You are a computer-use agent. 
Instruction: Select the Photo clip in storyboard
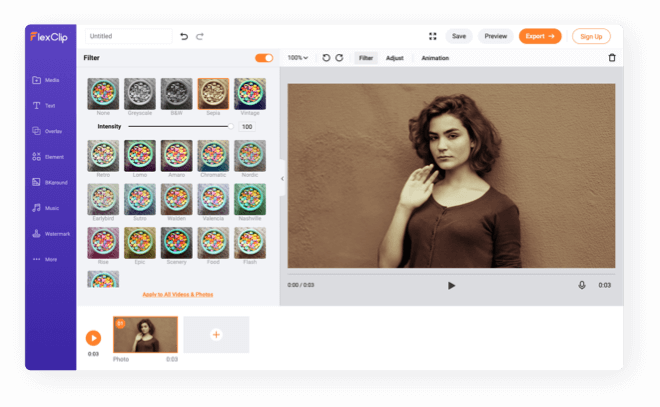[146, 335]
